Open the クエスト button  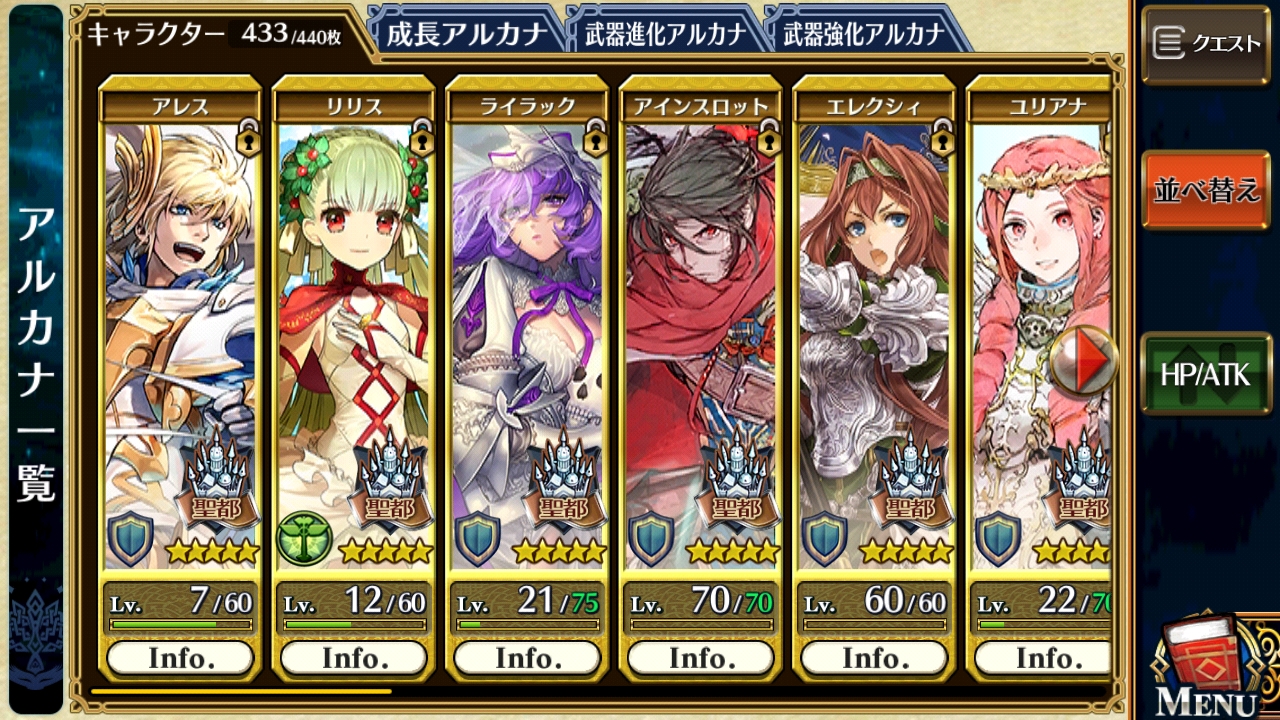coord(1205,44)
